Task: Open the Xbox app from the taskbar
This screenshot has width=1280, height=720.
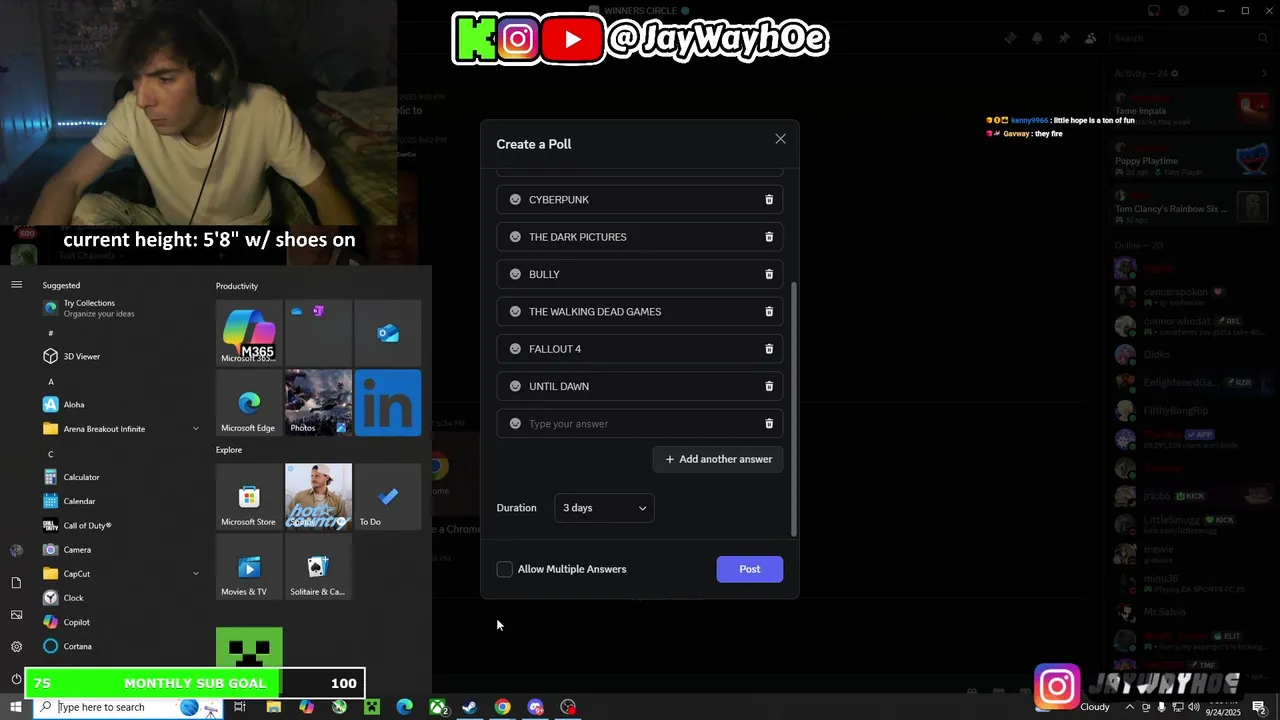Action: tap(438, 707)
